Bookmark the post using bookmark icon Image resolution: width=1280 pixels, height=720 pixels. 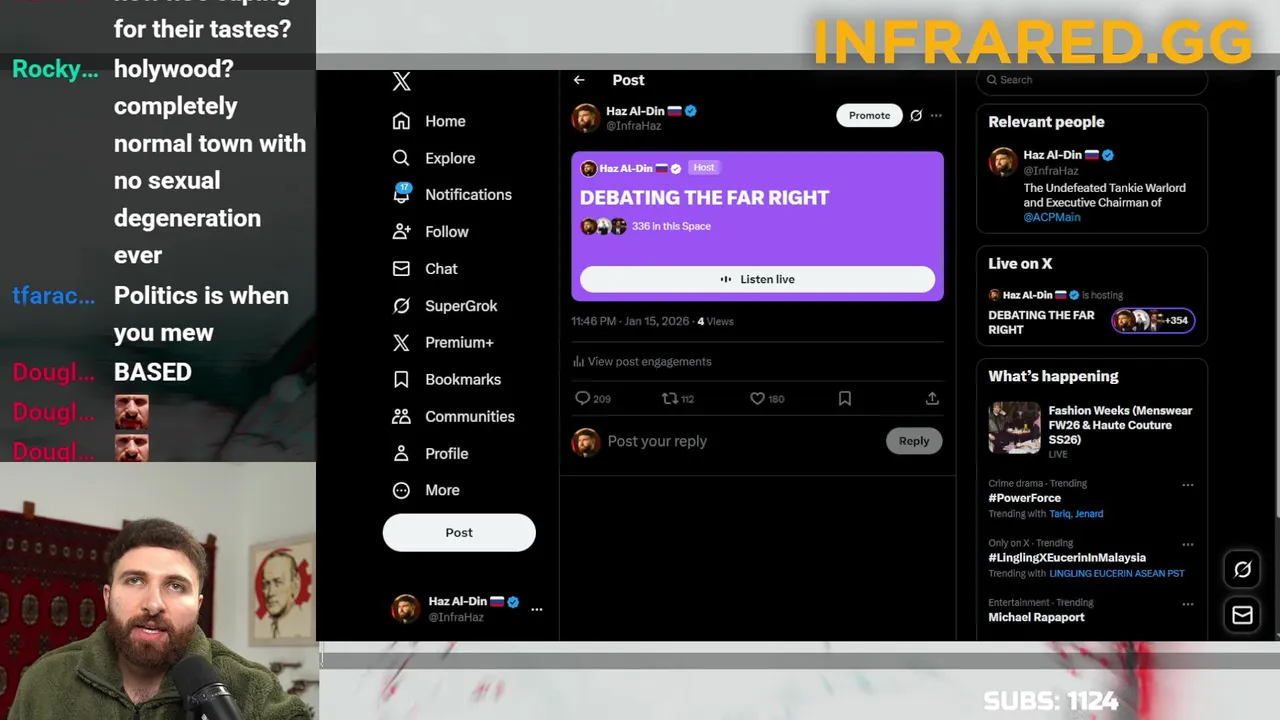point(845,398)
